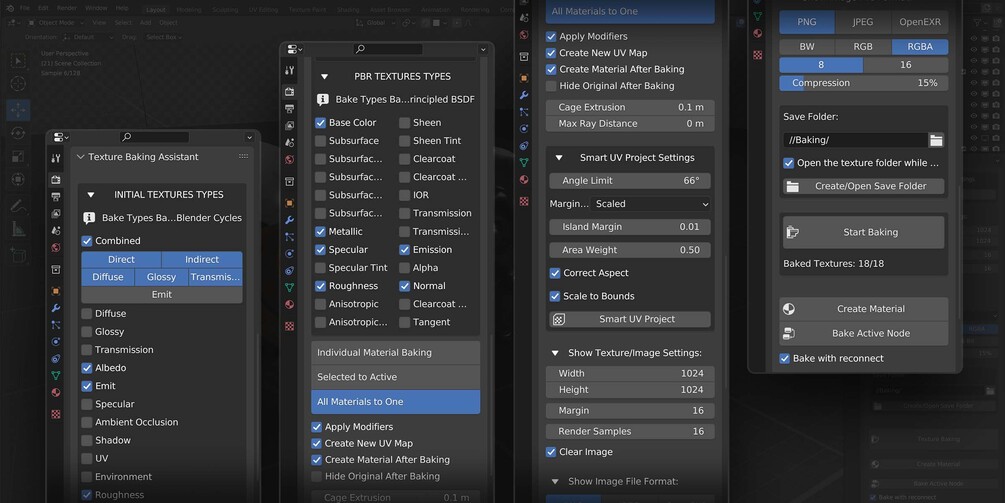Image resolution: width=1005 pixels, height=503 pixels.
Task: Enable the Ambient Occlusion checkbox
Action: click(87, 422)
